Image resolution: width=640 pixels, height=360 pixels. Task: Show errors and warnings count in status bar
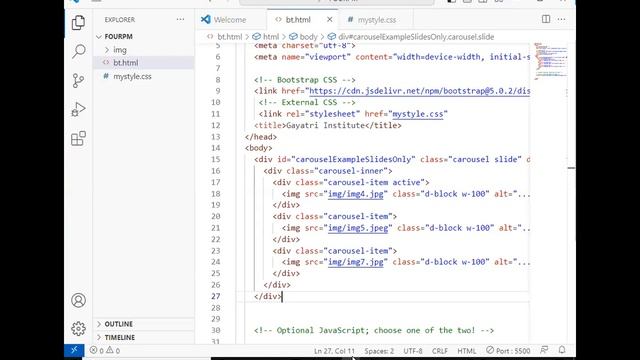pos(104,351)
